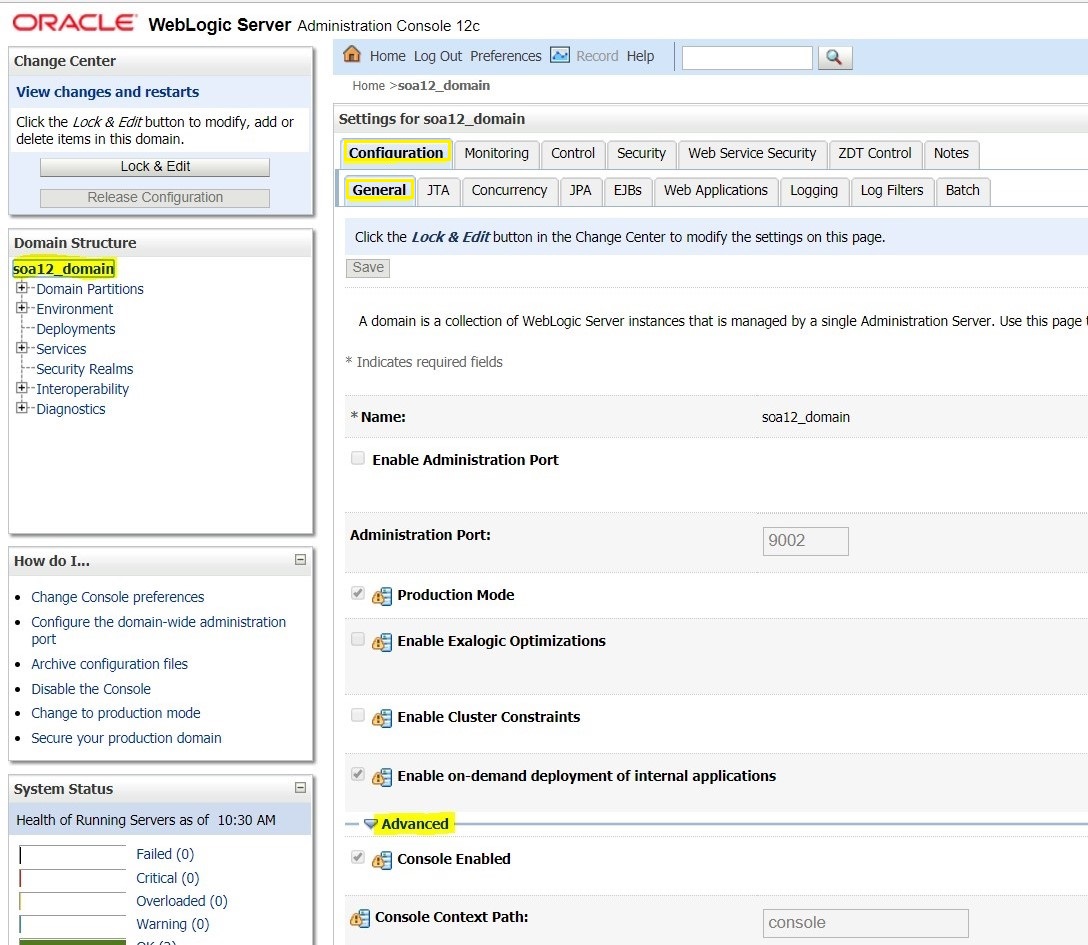Click the icon beside Console Enabled

point(381,860)
